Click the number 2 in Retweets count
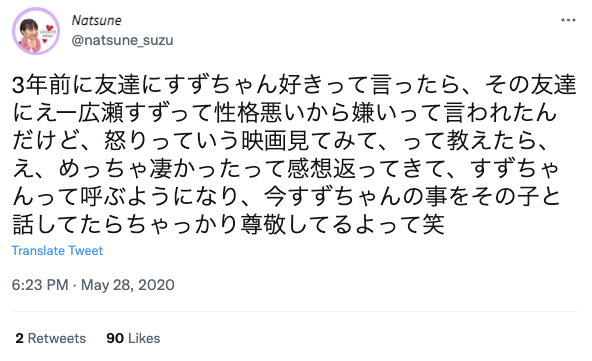This screenshot has width=592, height=361. (19, 338)
